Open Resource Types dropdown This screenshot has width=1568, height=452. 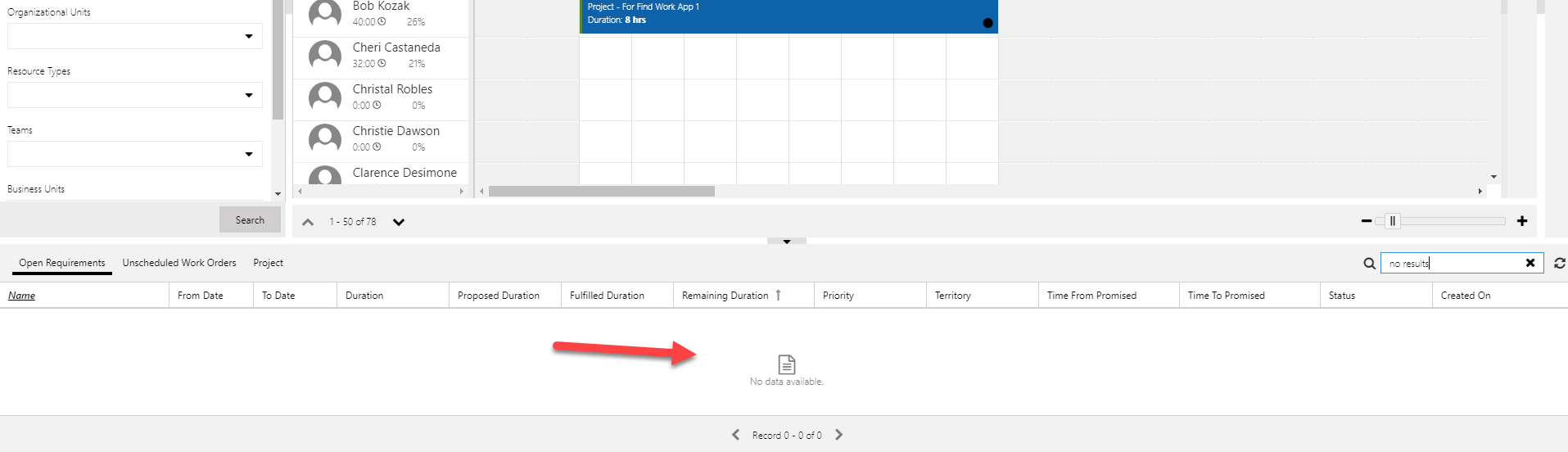coord(249,95)
